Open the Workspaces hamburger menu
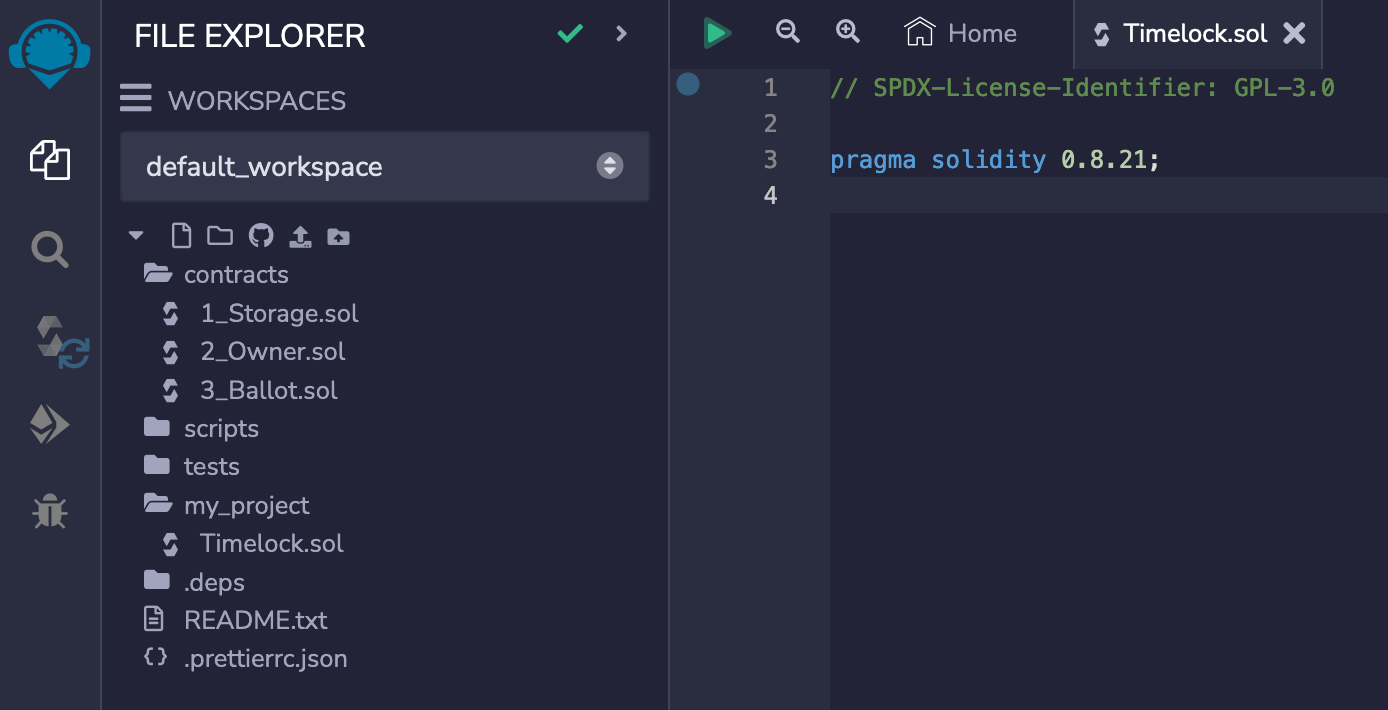This screenshot has height=710, width=1388. tap(136, 98)
